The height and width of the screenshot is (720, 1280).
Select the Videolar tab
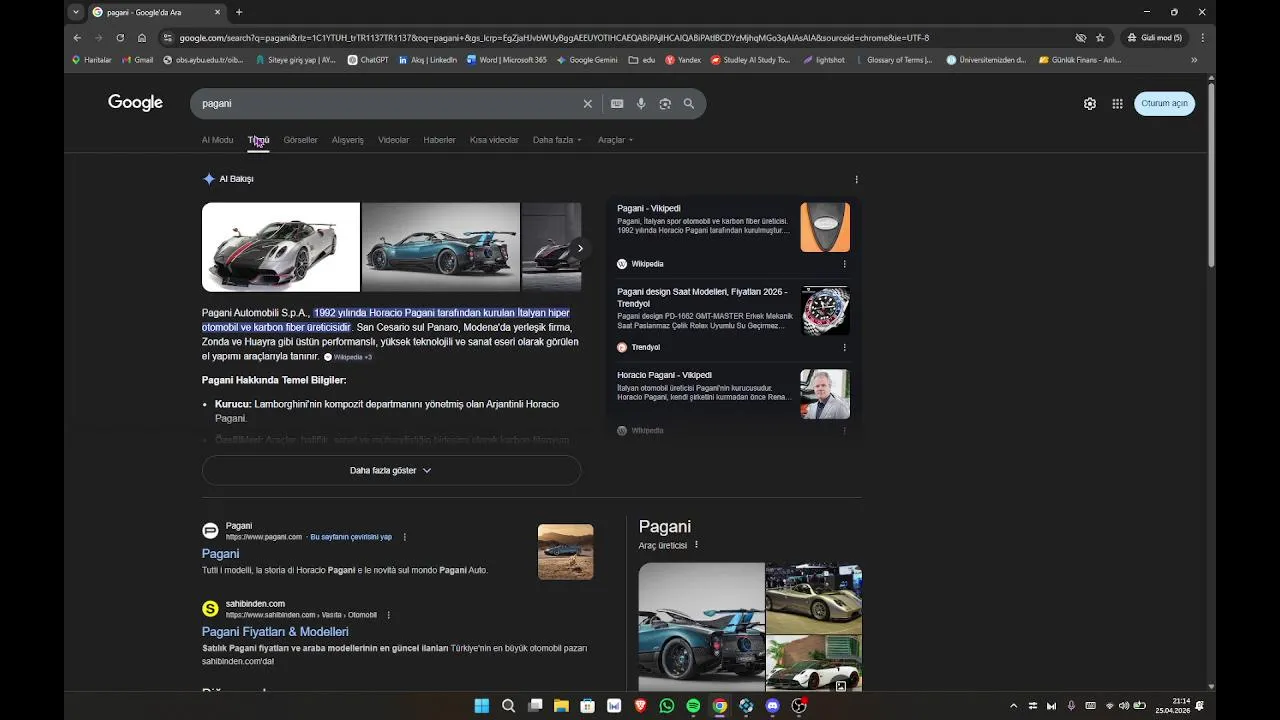click(x=393, y=140)
